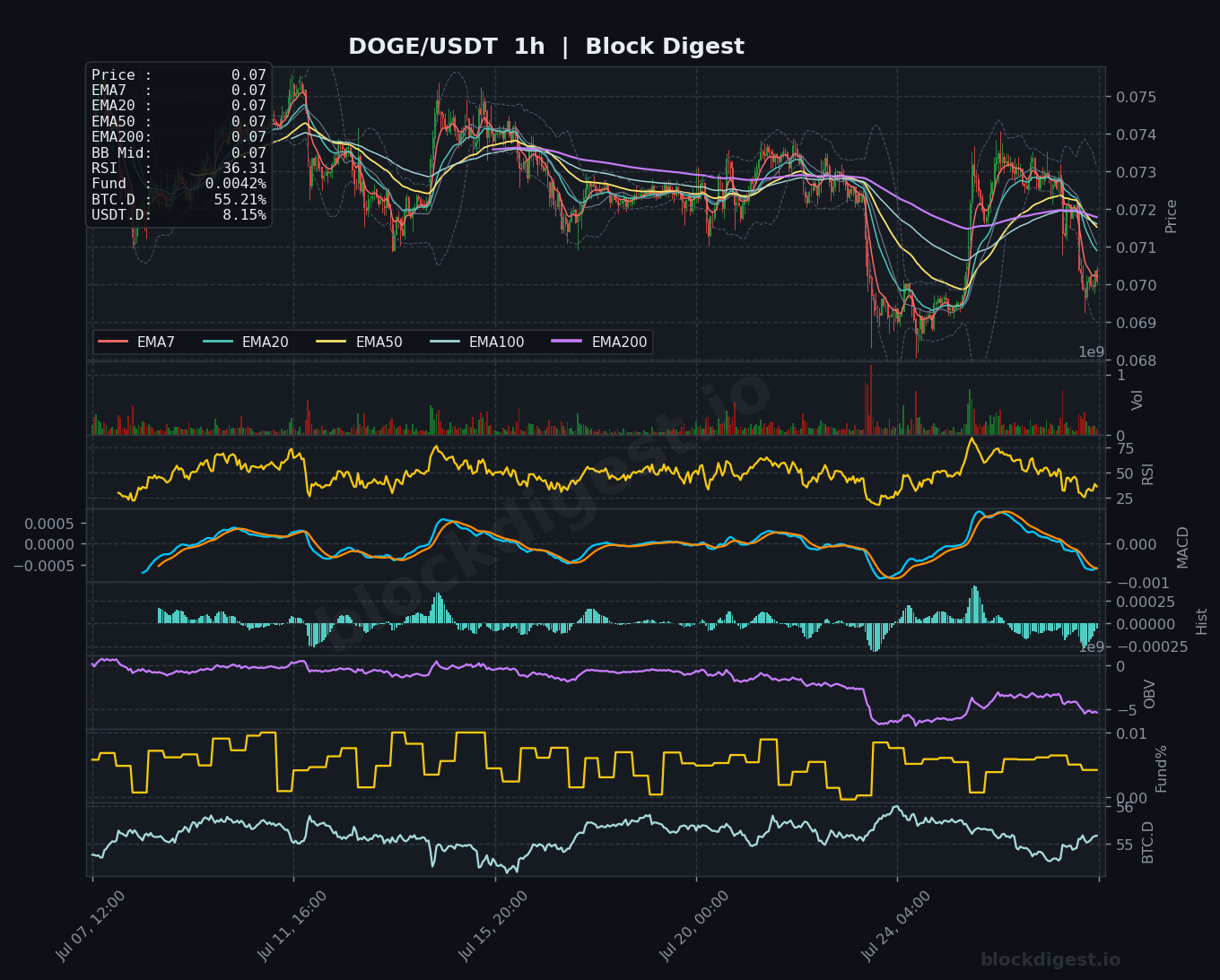
Task: Click the Hist panel axis label
Action: pos(1201,621)
